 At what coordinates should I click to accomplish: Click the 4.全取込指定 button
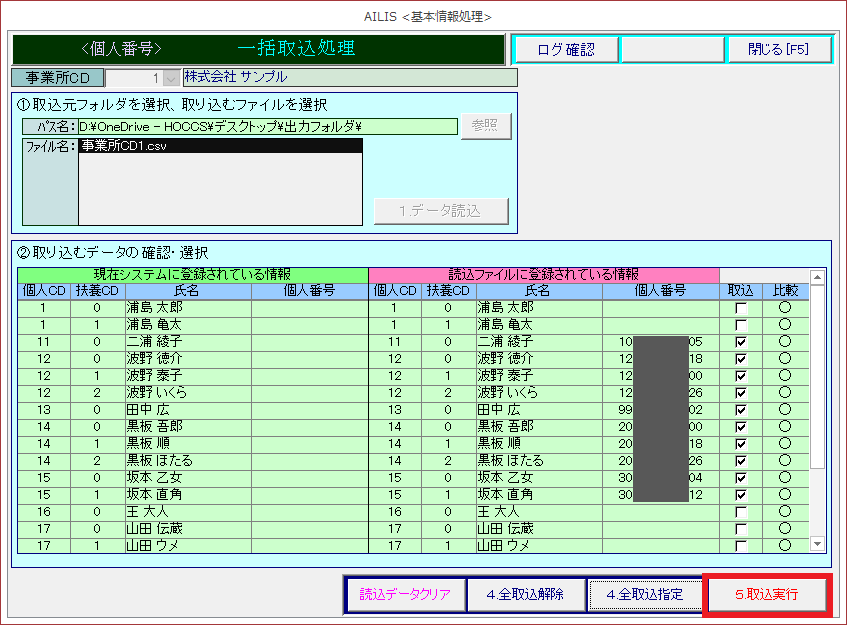click(x=644, y=594)
